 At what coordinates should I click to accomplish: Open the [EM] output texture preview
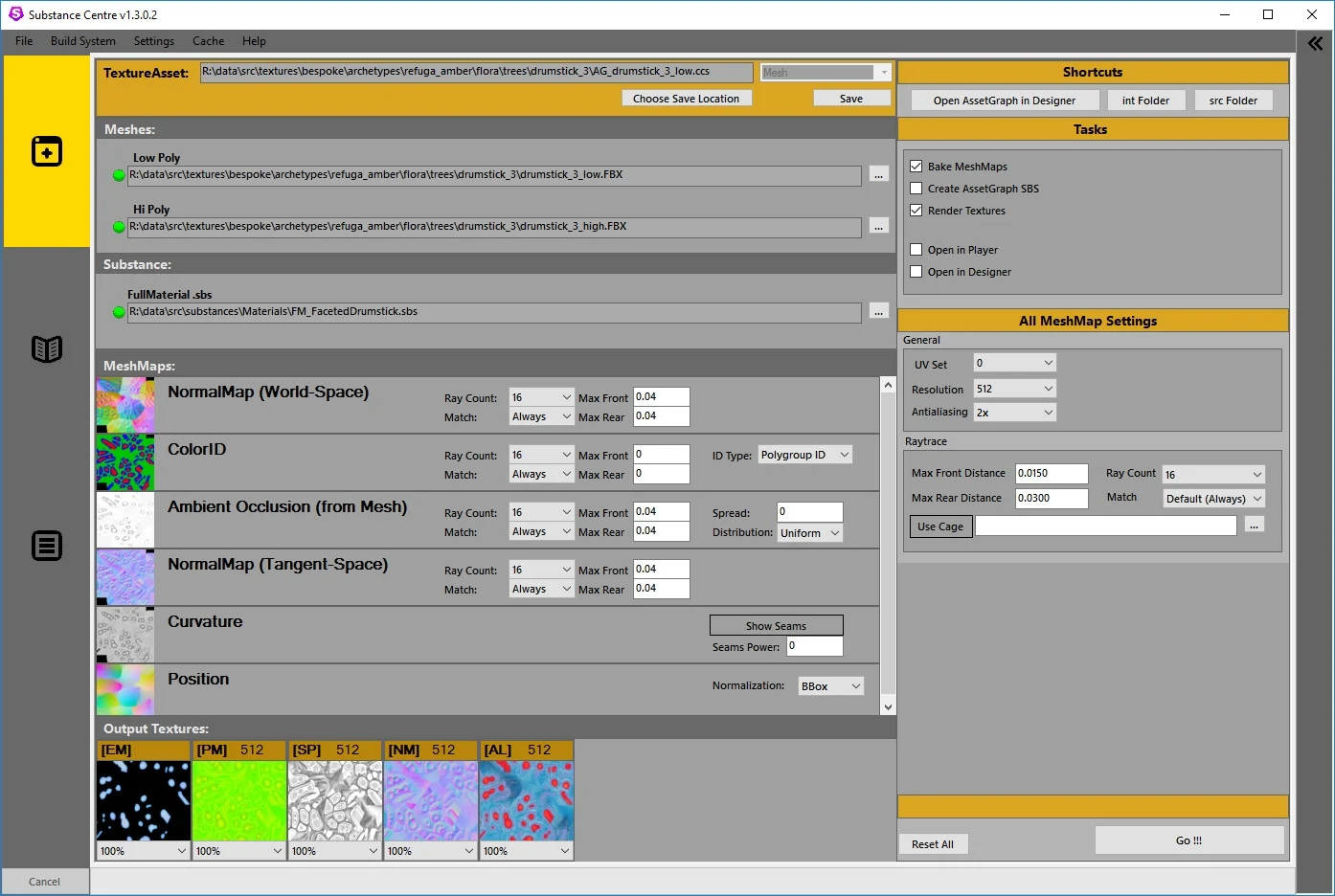point(144,801)
